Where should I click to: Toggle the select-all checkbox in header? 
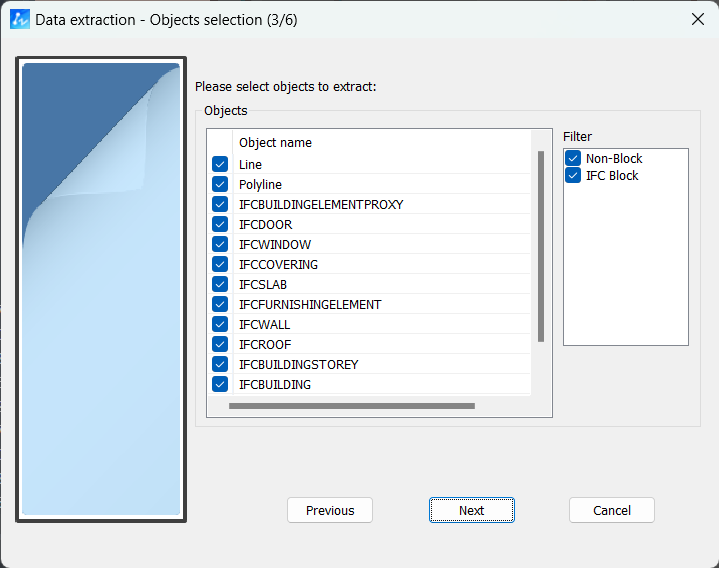click(220, 143)
